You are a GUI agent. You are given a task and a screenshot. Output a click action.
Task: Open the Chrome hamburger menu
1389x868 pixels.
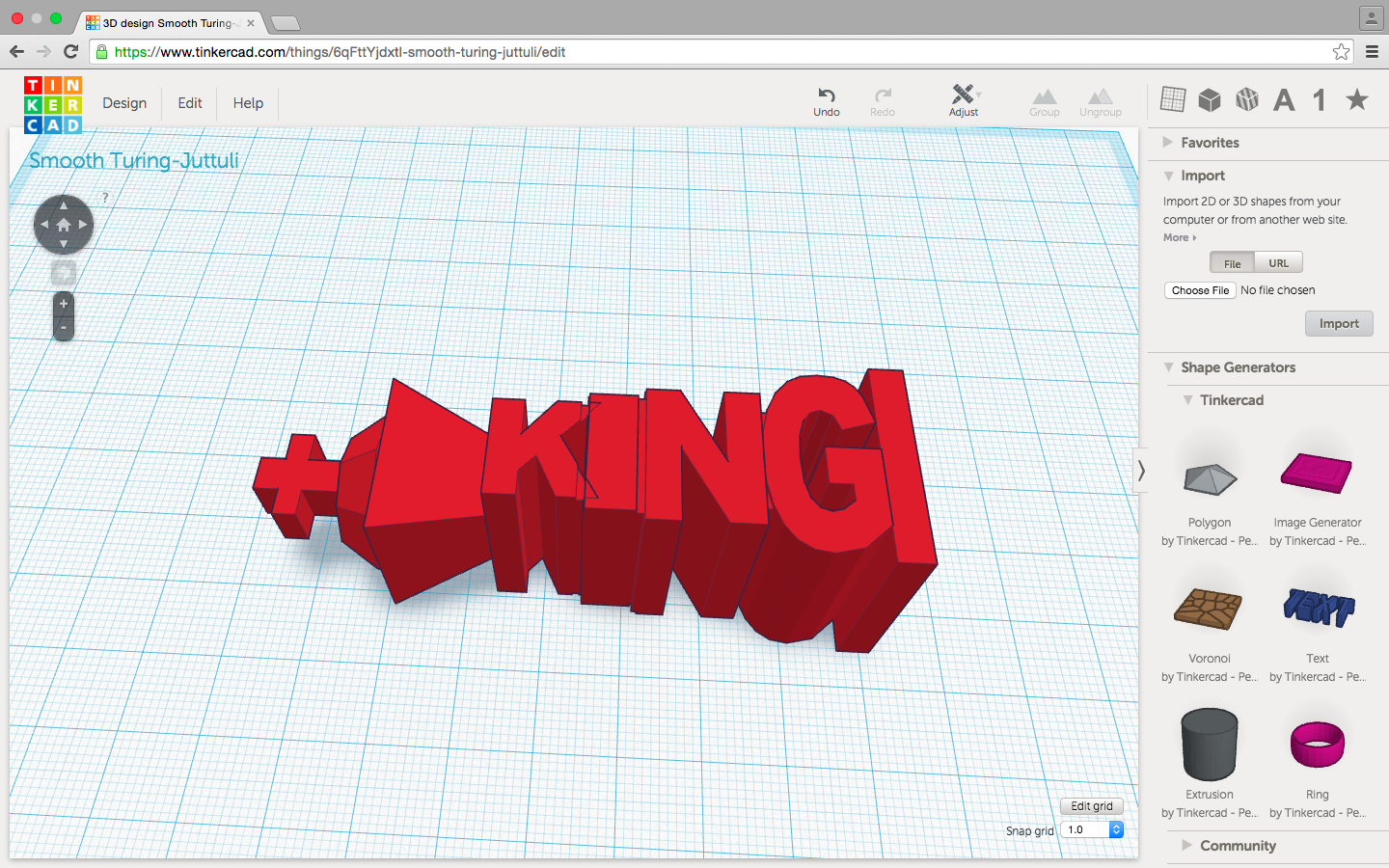[x=1372, y=52]
